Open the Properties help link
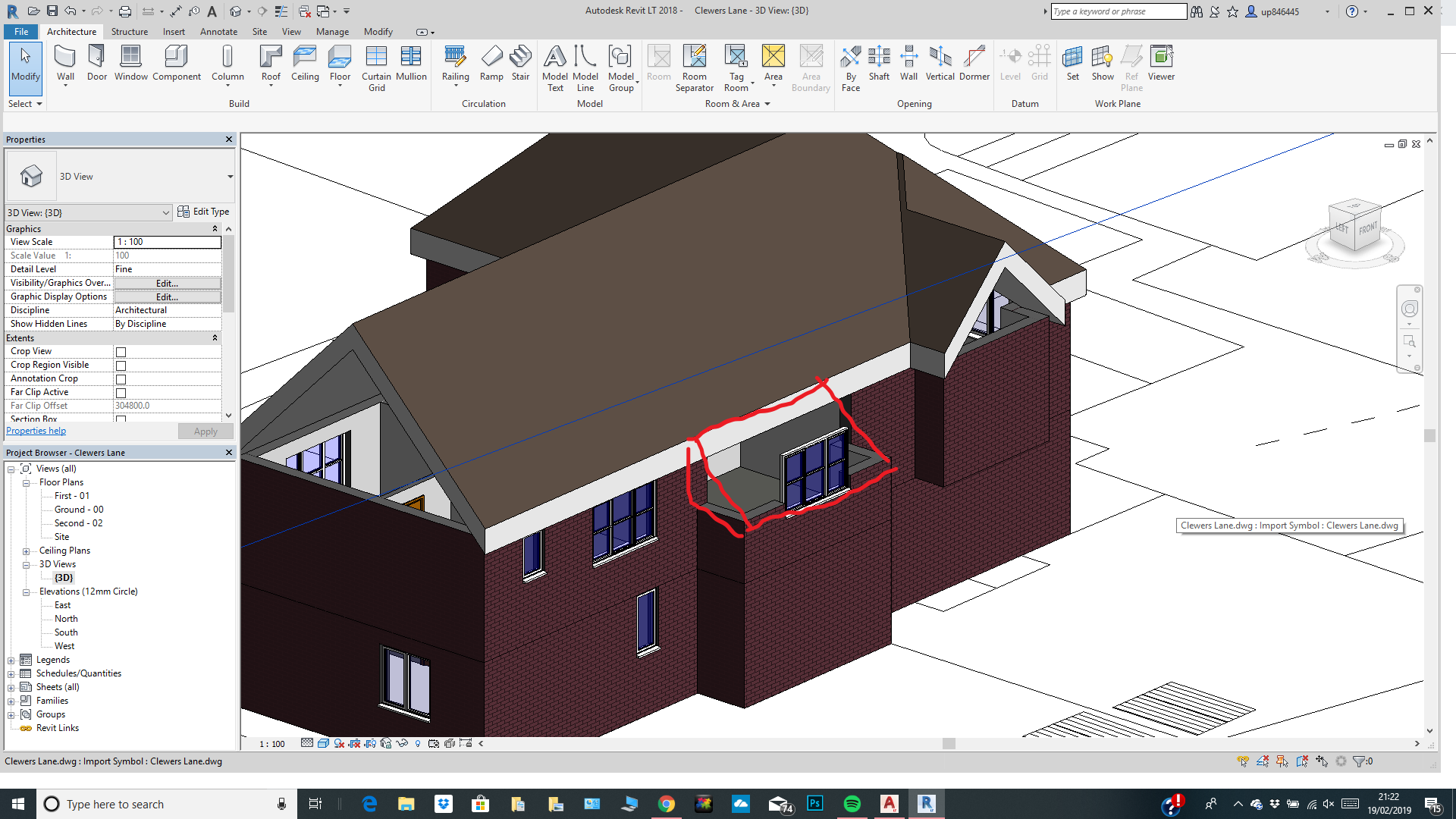Screen dimensions: 1456x819 click(36, 430)
